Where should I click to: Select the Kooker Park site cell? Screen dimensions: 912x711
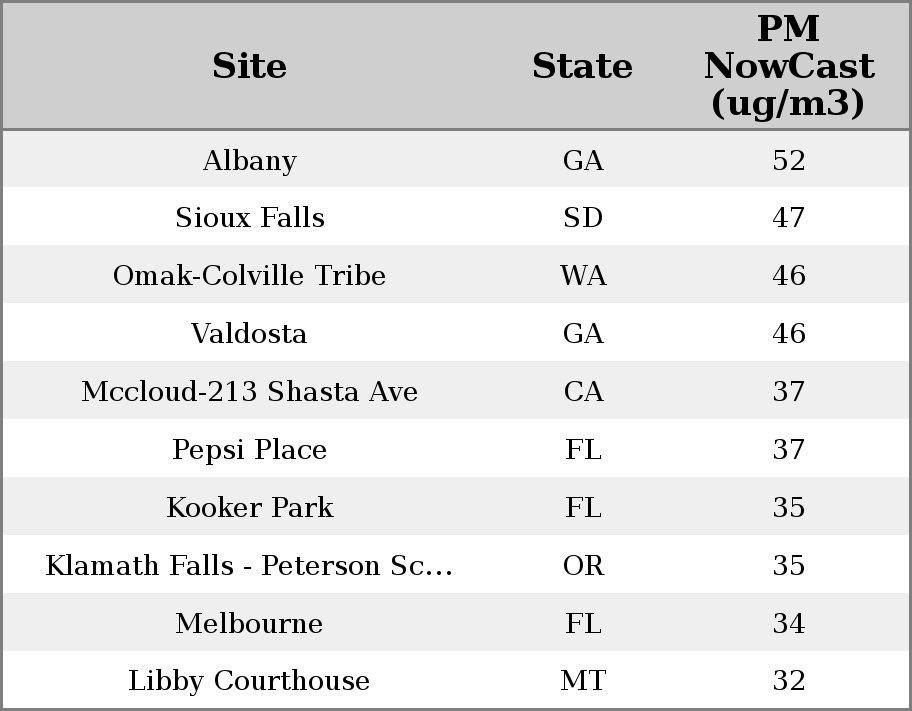tap(249, 508)
